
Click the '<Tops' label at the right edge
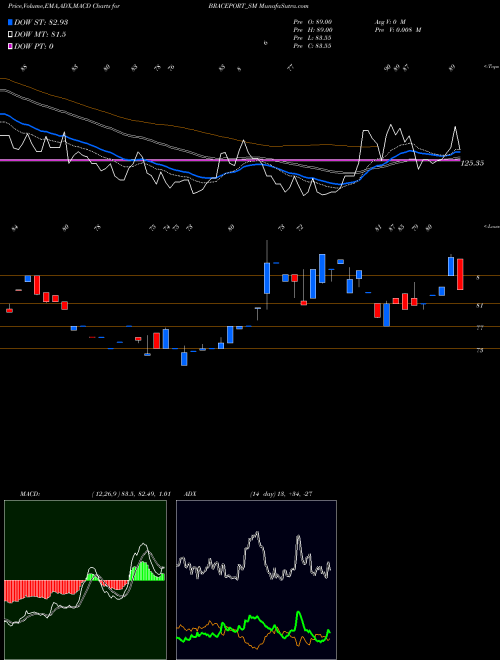(491, 67)
